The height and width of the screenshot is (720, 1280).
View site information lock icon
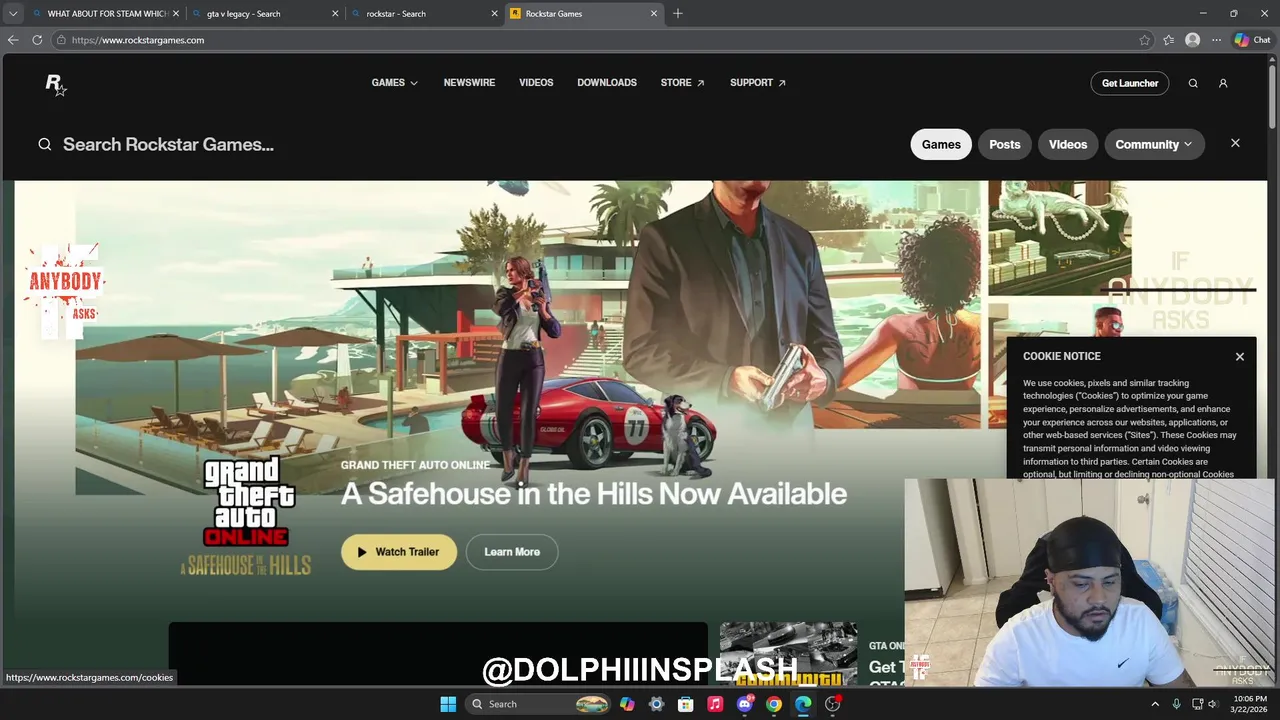(61, 40)
